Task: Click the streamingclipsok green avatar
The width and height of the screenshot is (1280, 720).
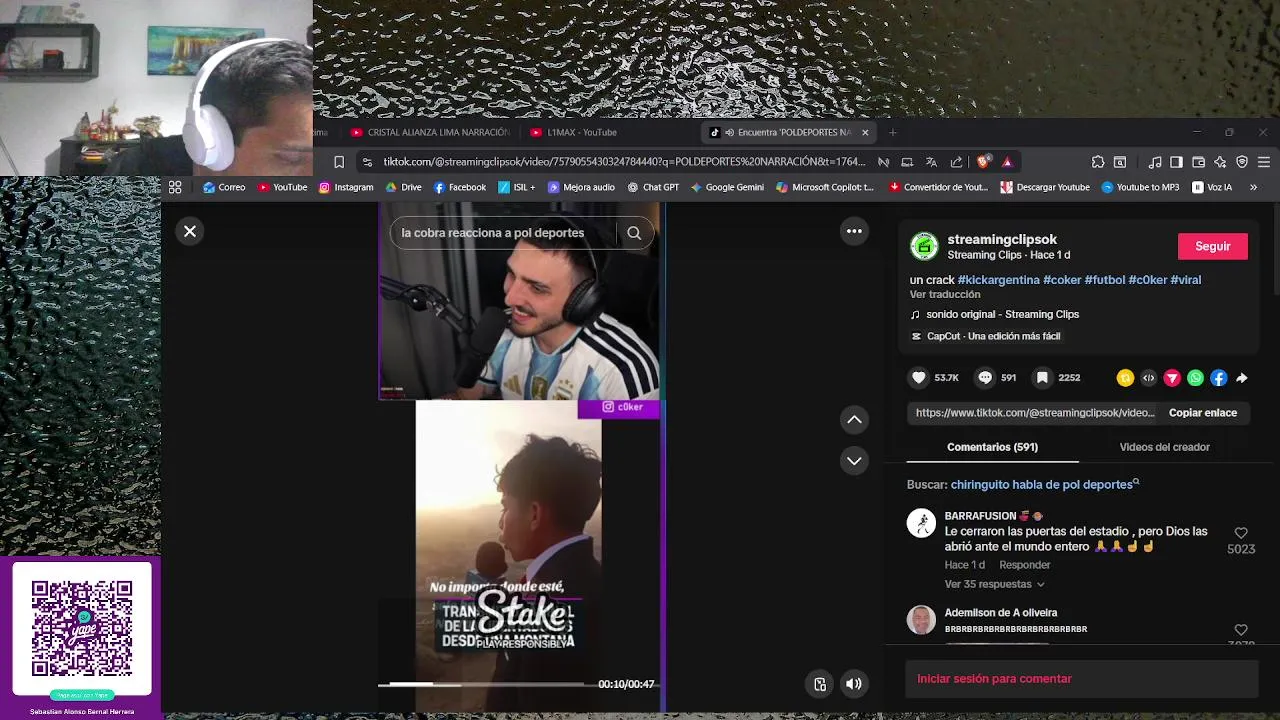Action: click(924, 246)
